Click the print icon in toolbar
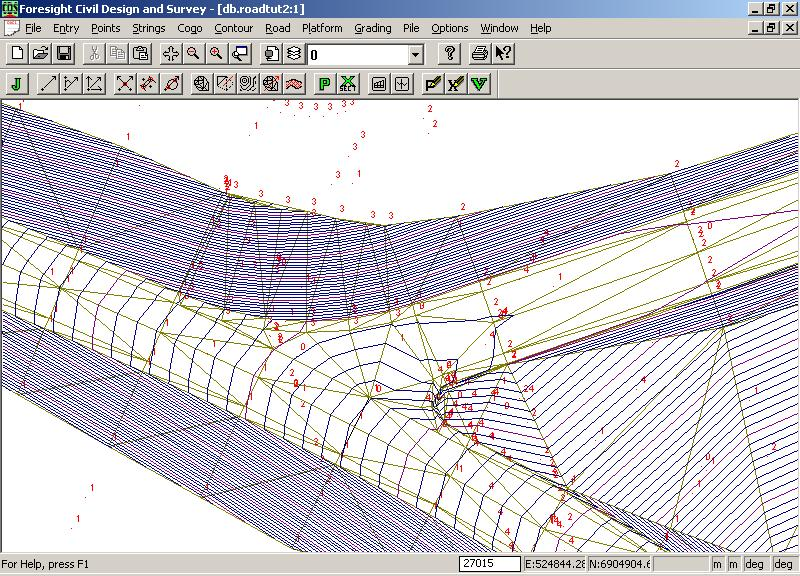Screen dimensions: 800x576 [x=480, y=53]
